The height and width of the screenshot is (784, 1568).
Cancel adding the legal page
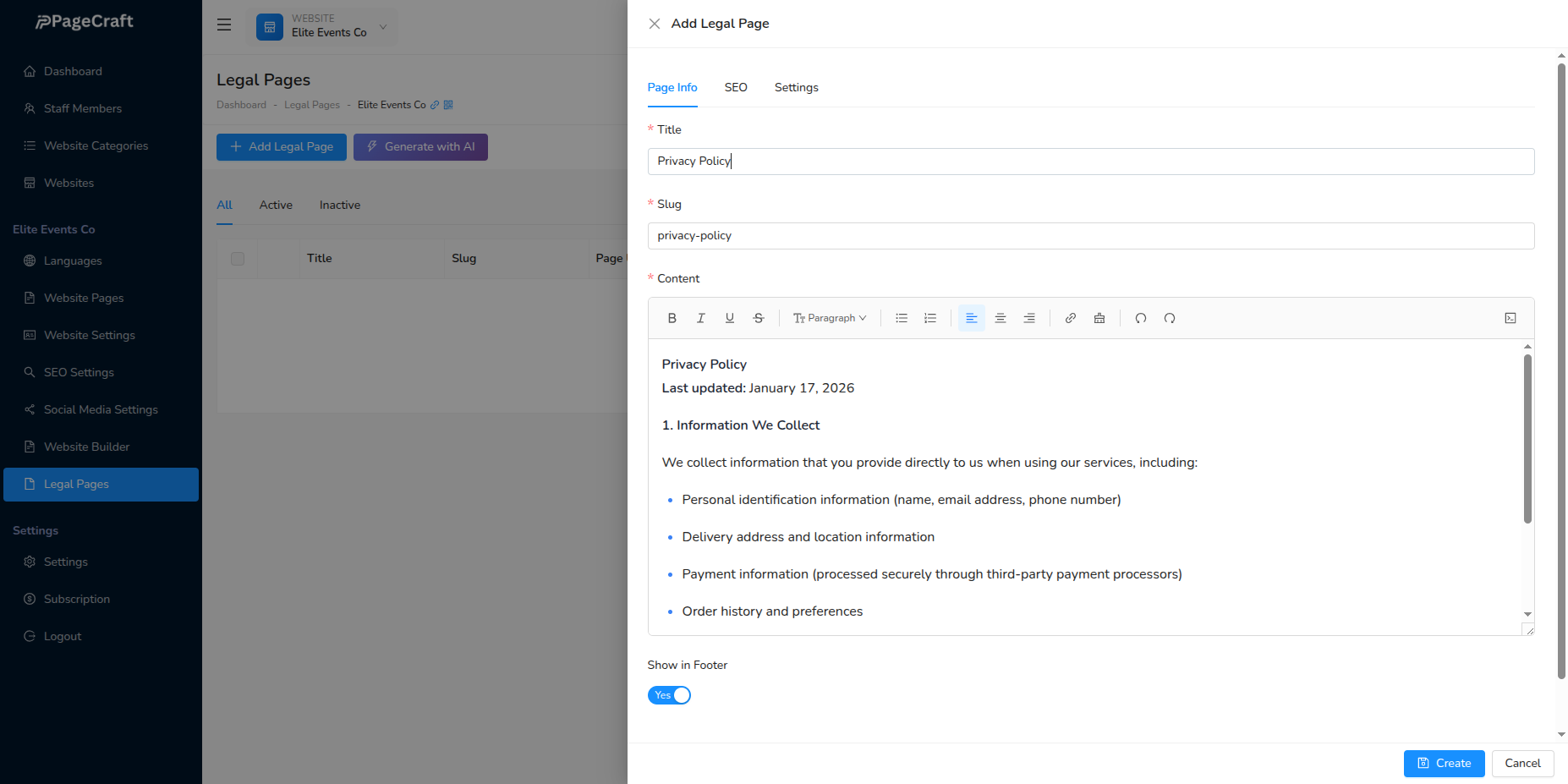click(x=1522, y=763)
